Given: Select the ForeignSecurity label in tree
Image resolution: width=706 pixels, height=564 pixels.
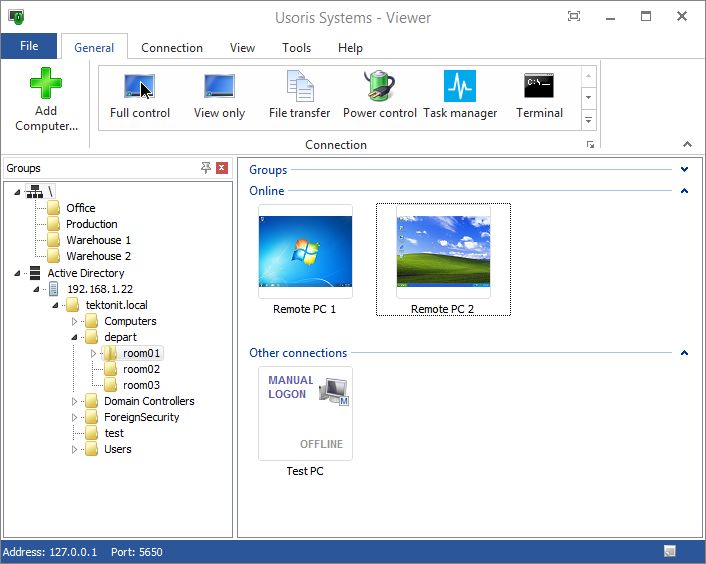Looking at the screenshot, I should point(141,417).
